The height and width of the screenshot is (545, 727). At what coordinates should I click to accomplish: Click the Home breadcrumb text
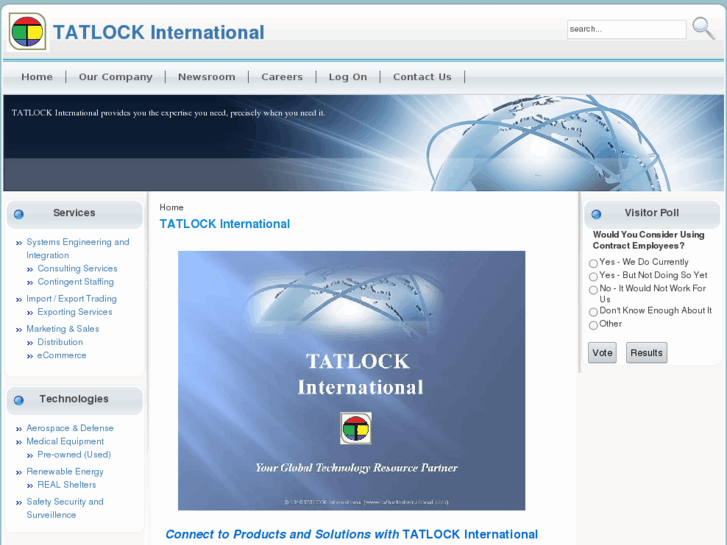pos(171,207)
